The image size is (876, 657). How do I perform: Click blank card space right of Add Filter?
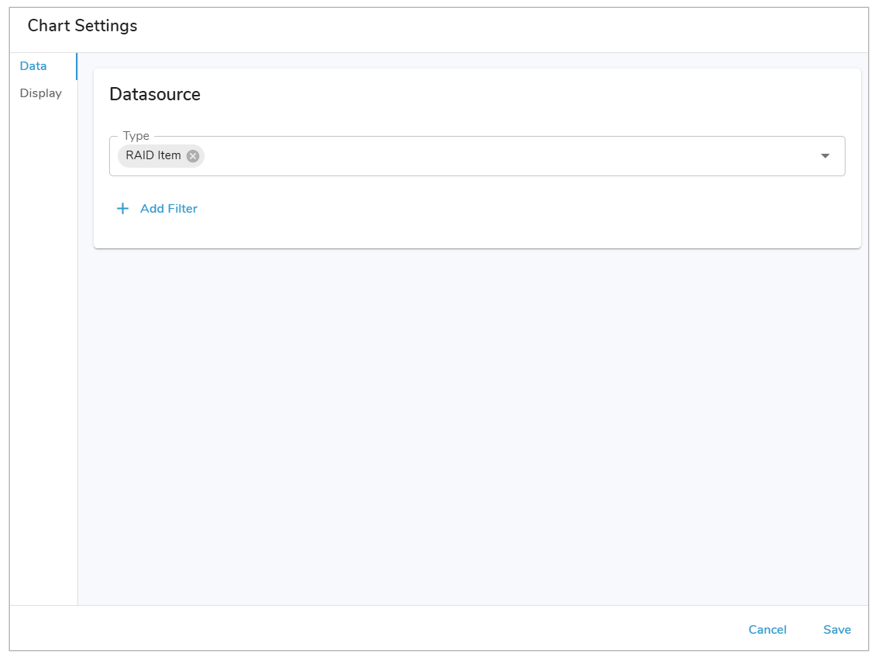pos(520,209)
